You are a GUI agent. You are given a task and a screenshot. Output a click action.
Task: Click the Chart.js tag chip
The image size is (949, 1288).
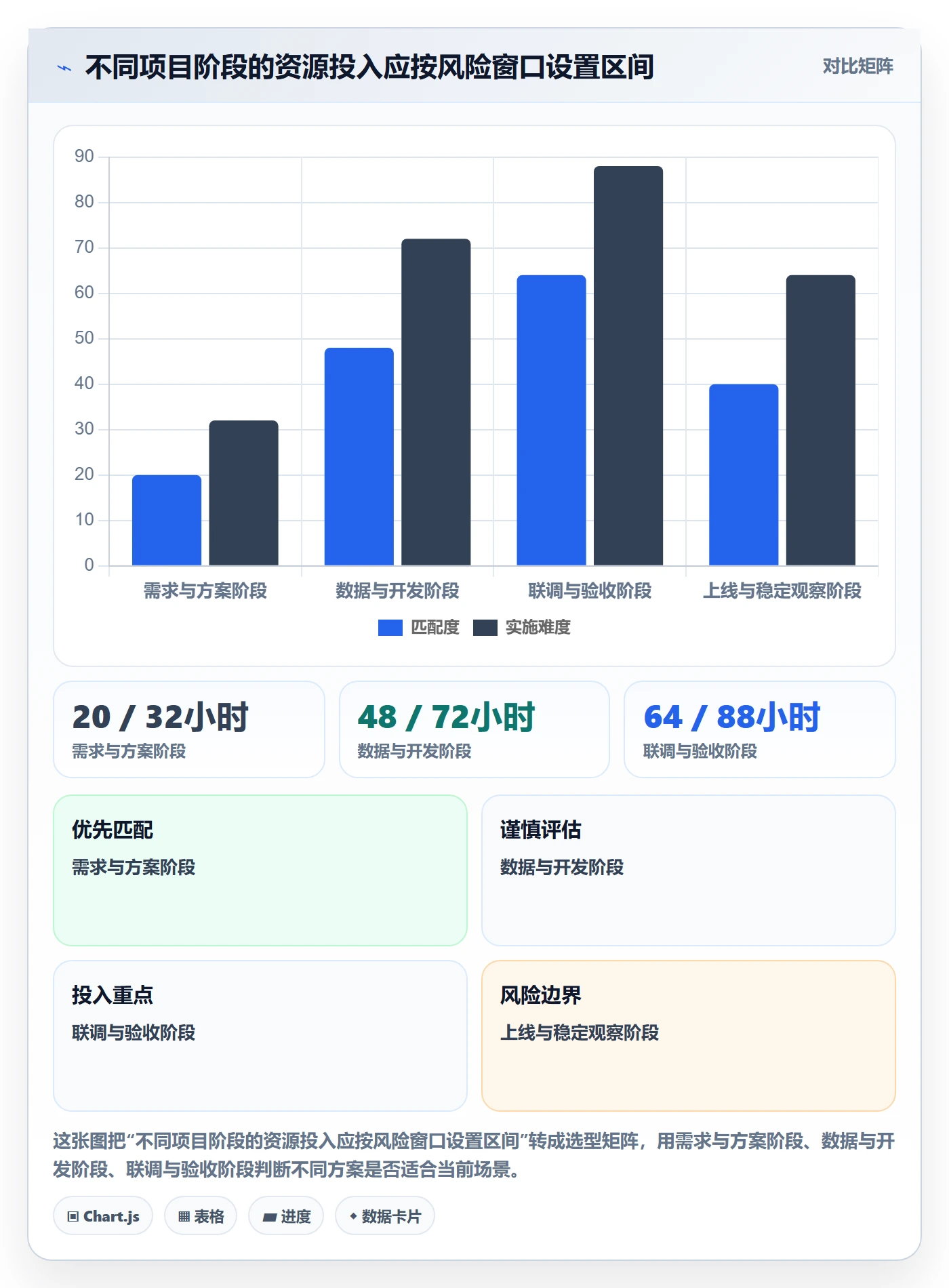pyautogui.click(x=103, y=1216)
